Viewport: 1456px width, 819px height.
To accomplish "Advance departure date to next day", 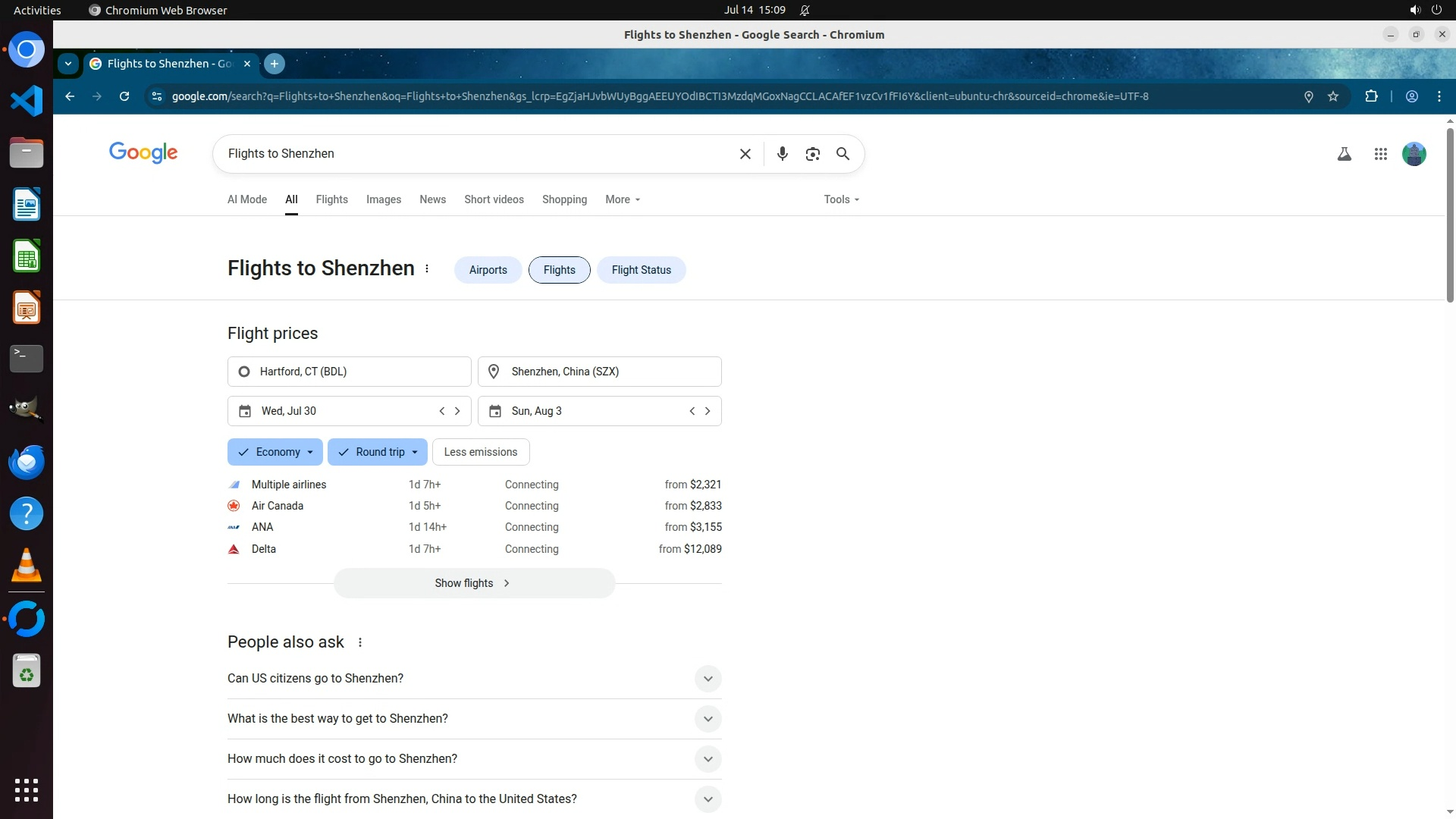I will (457, 411).
